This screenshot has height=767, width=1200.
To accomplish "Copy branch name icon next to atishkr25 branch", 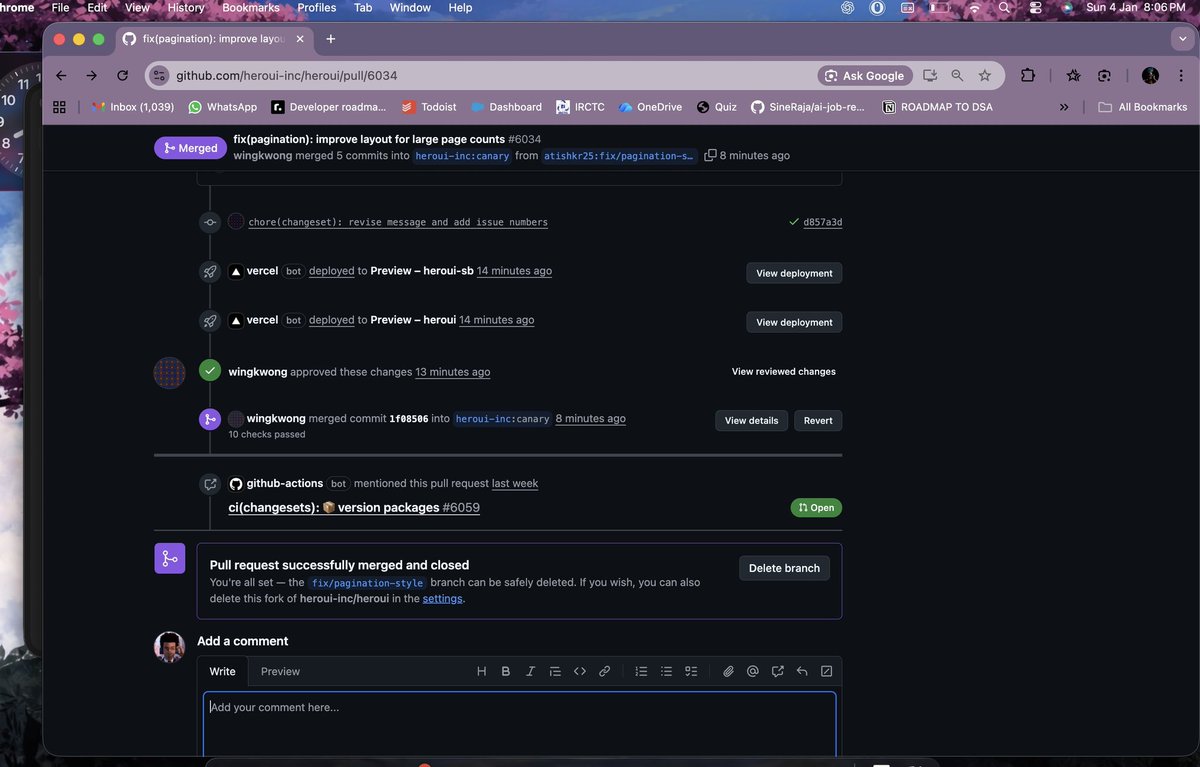I will 710,156.
